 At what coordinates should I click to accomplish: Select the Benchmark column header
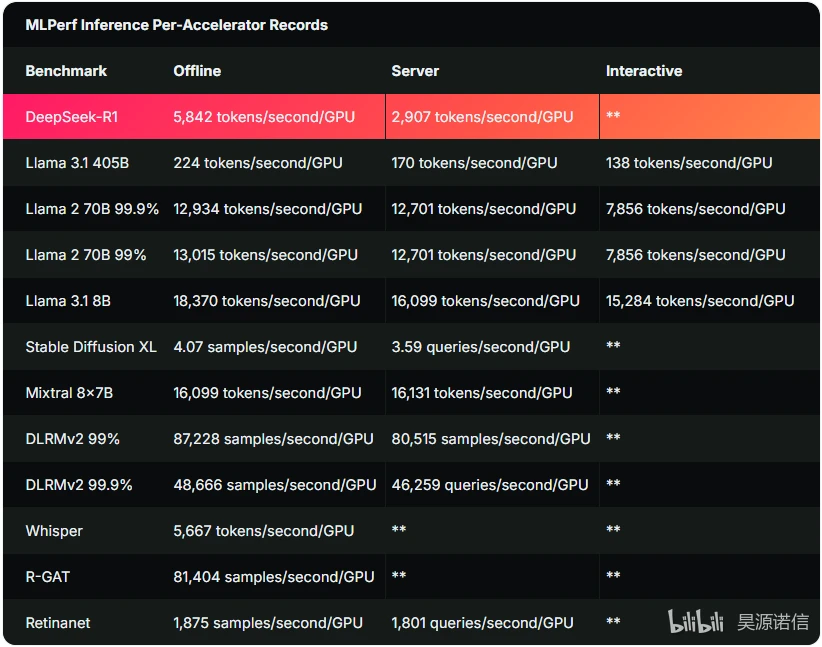tap(66, 71)
